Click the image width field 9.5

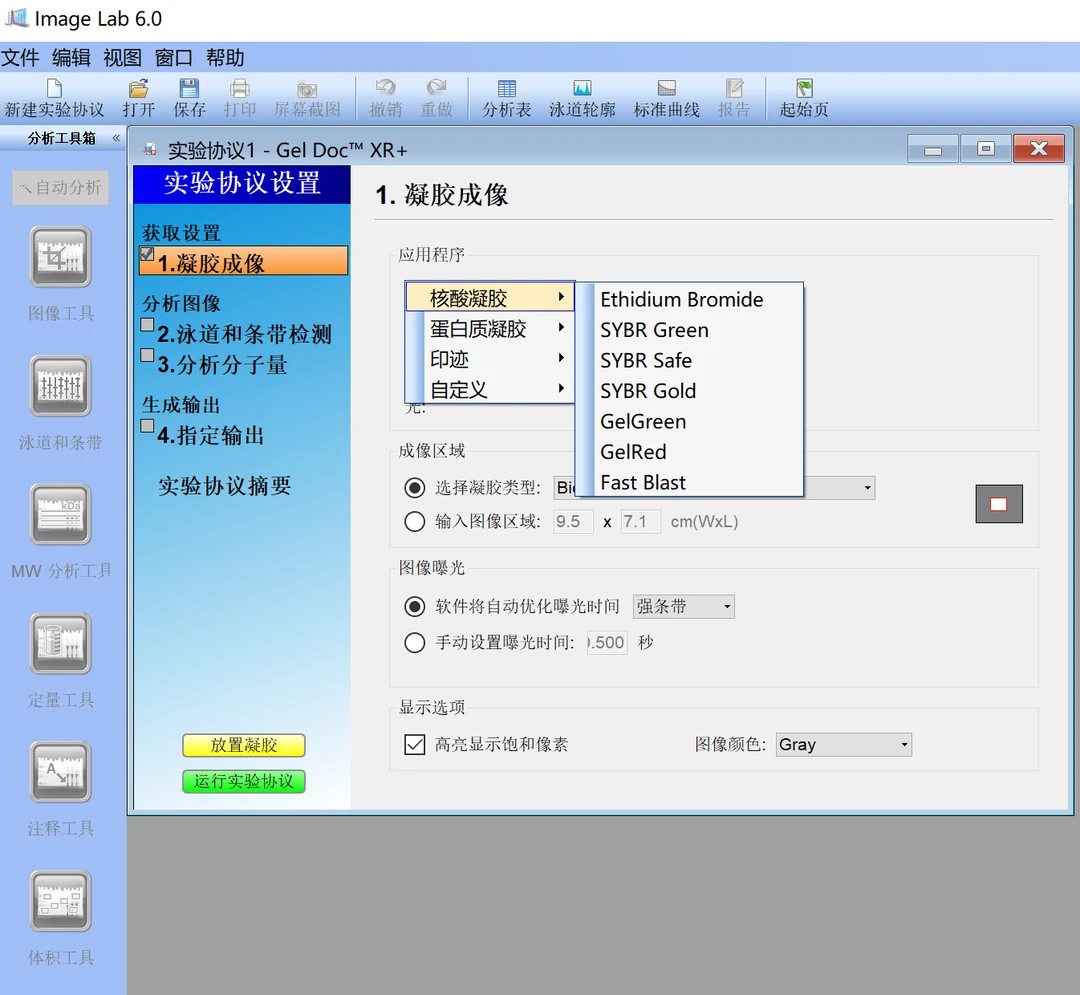click(573, 521)
